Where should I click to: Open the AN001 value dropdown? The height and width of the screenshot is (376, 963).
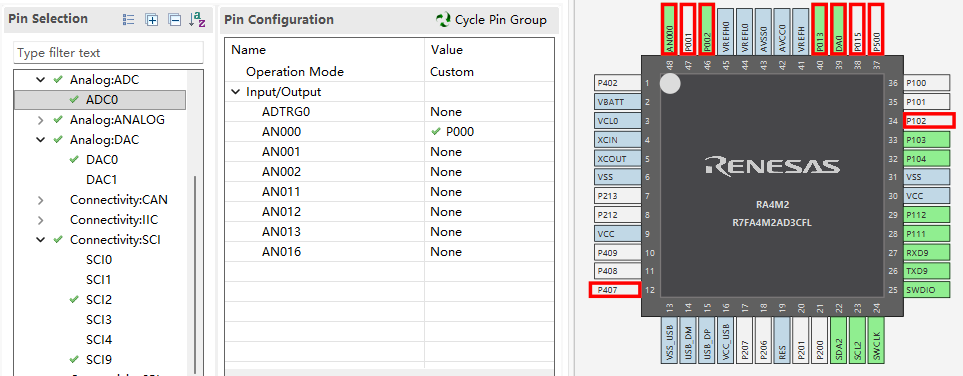(489, 152)
